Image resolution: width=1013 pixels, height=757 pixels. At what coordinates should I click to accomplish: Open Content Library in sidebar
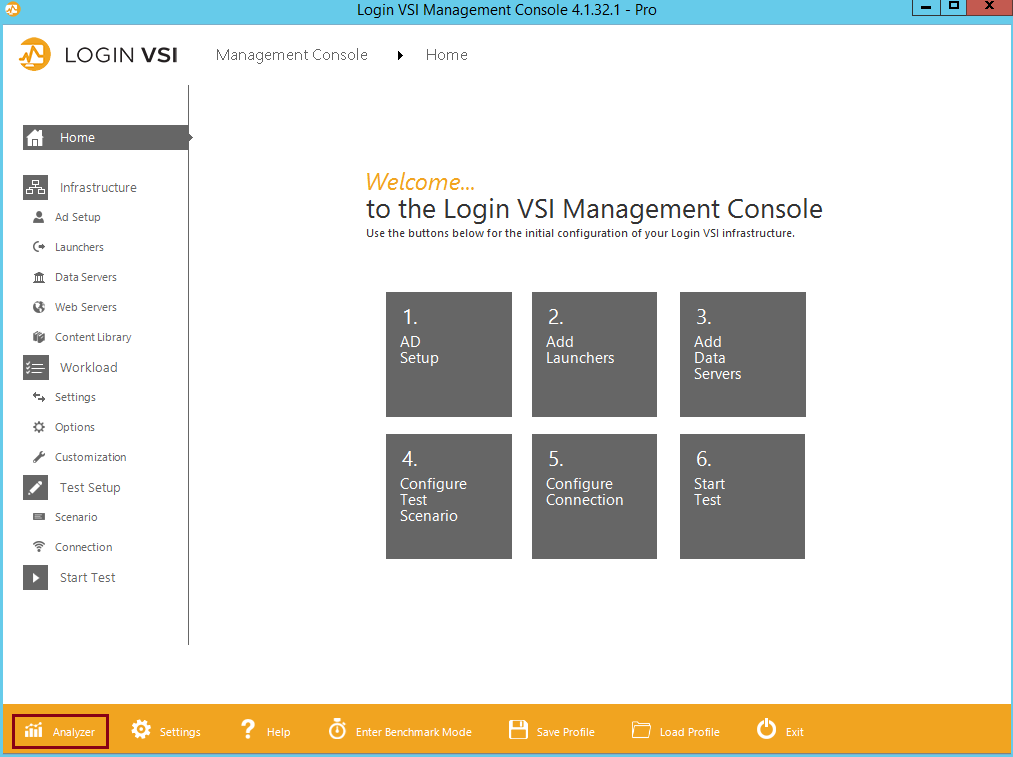(93, 337)
